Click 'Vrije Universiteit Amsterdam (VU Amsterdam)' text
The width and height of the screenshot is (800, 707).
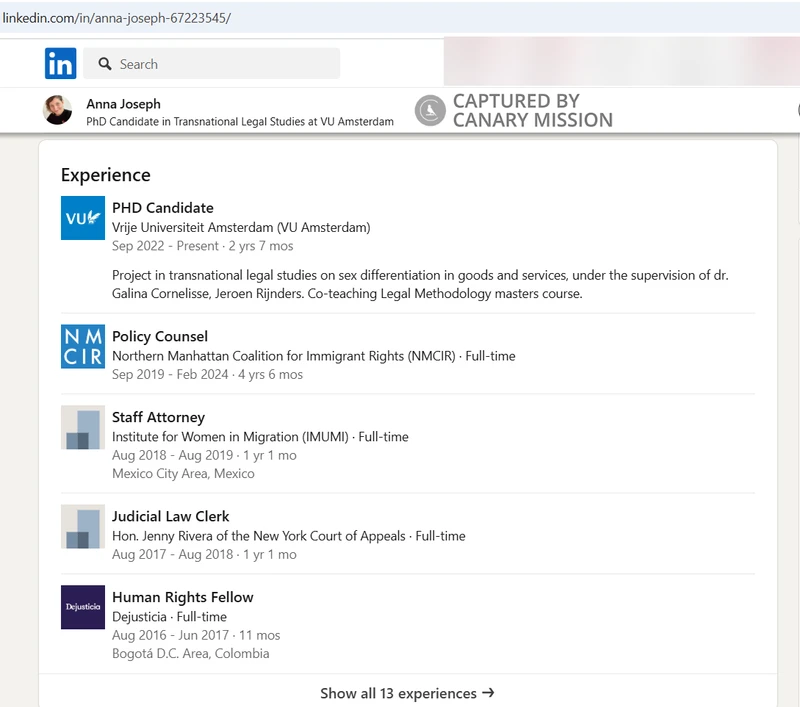pos(241,227)
